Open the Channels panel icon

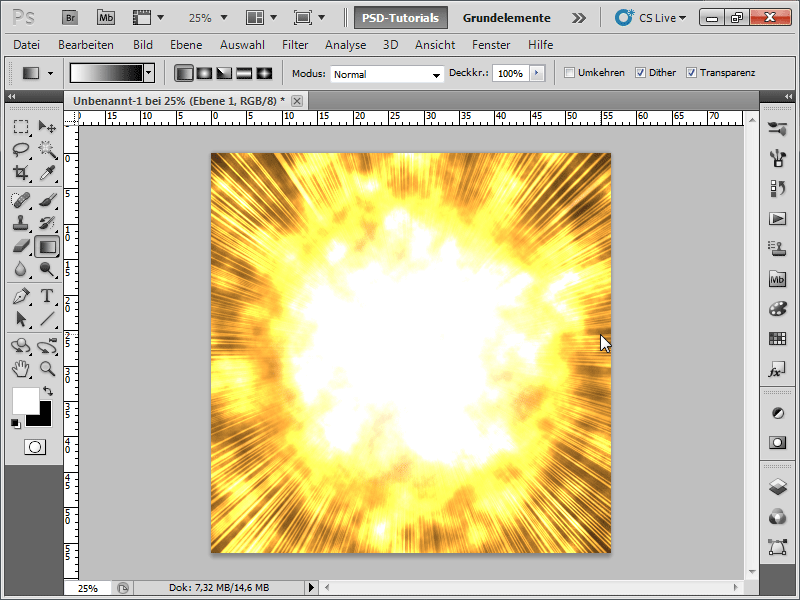click(x=777, y=517)
